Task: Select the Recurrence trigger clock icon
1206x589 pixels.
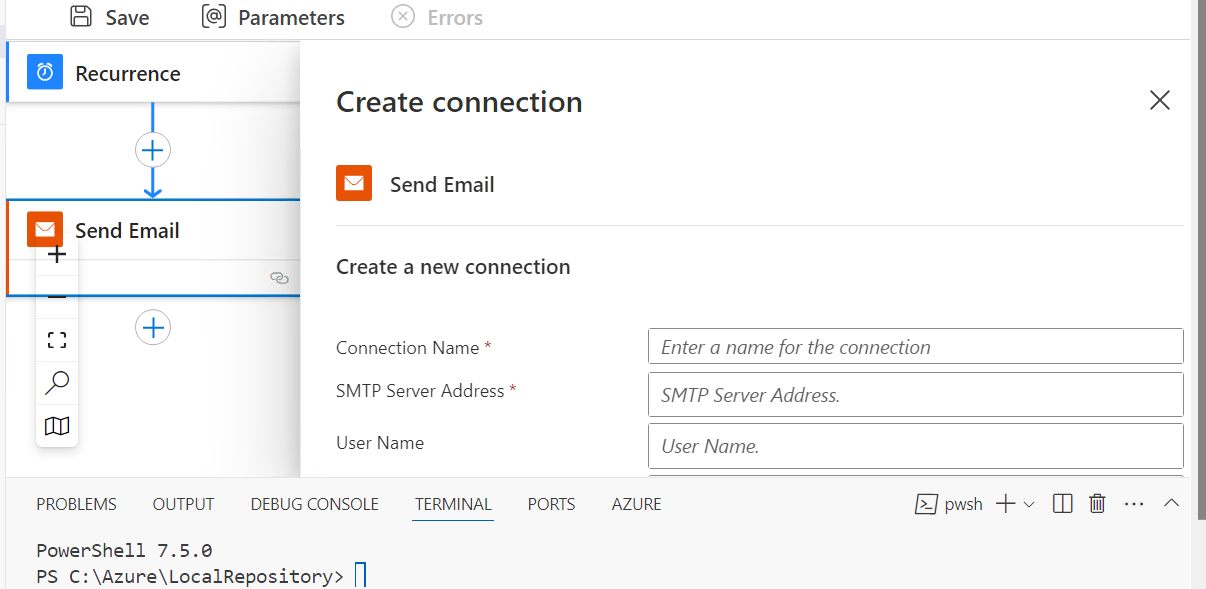Action: tap(44, 72)
